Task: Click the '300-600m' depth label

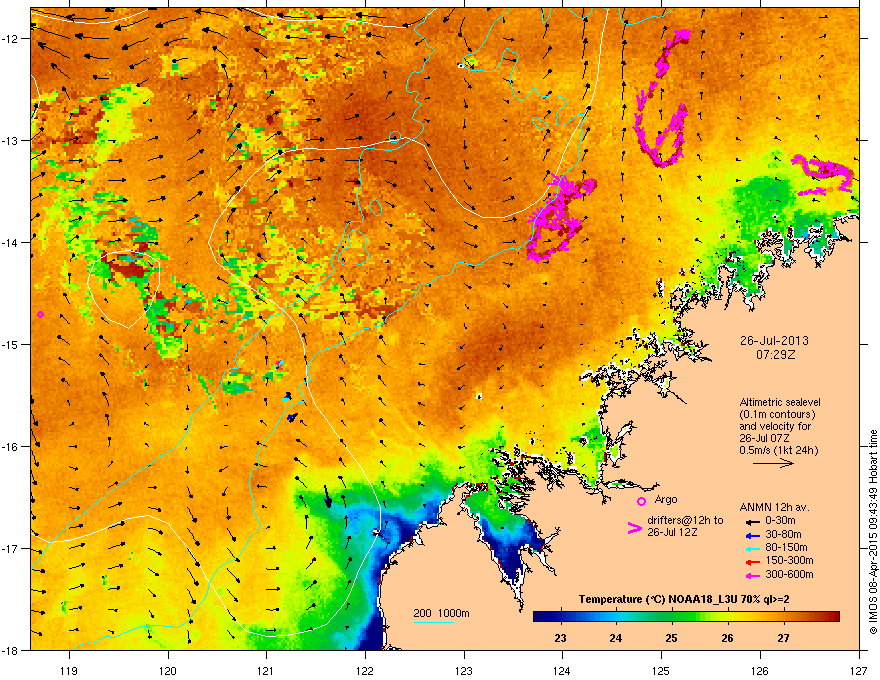Action: coord(790,574)
